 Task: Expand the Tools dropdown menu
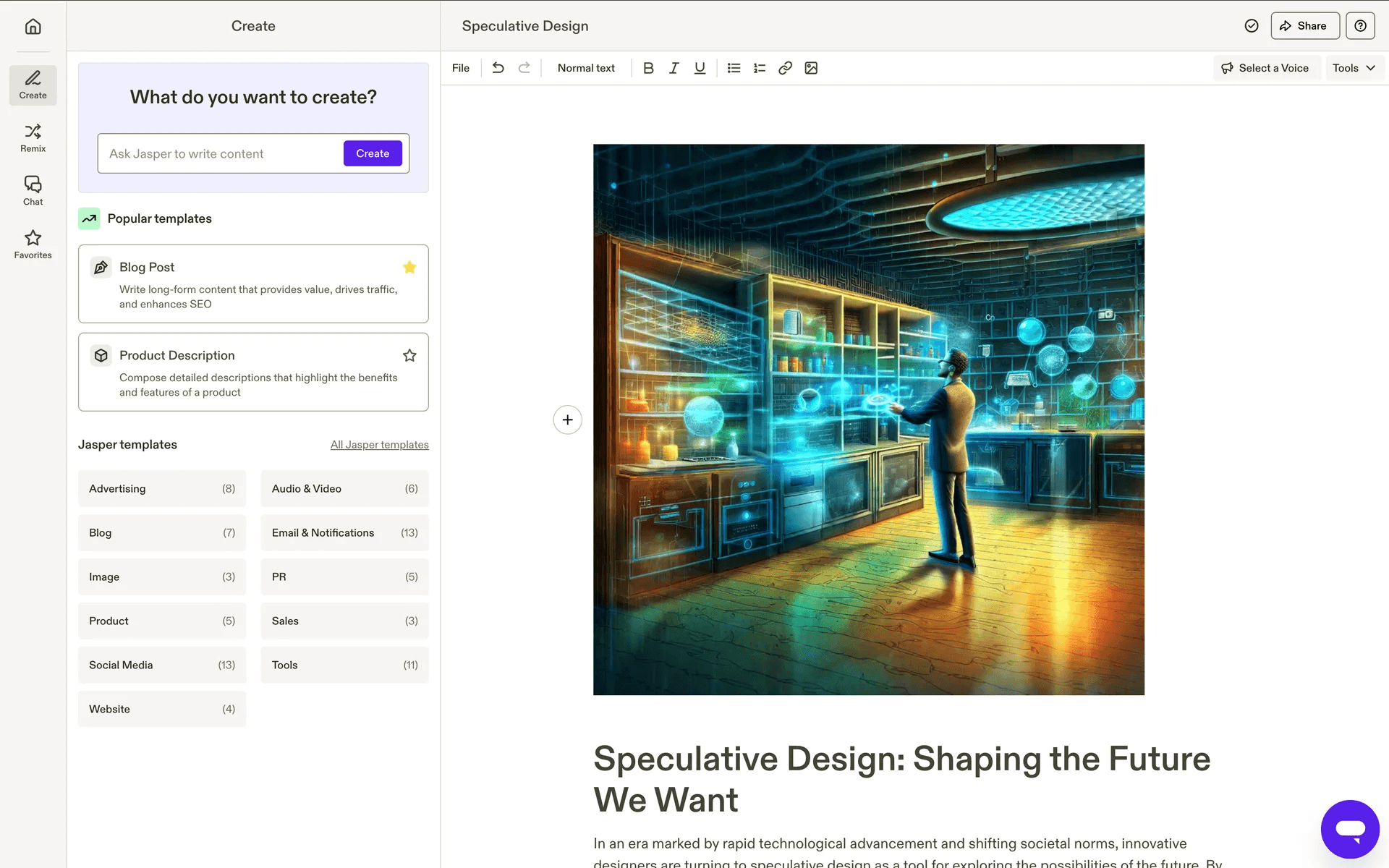tap(1354, 68)
